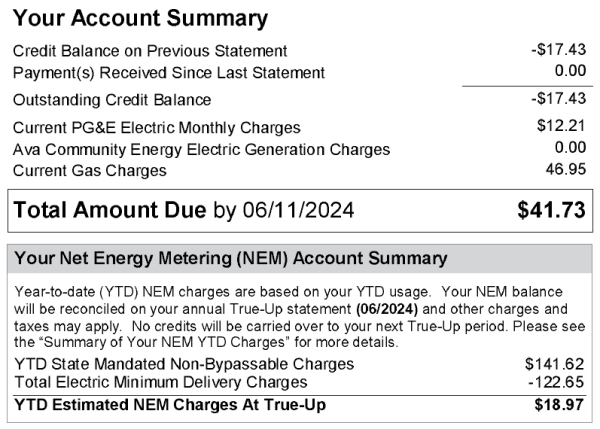Click the Total Electric Minimum Delivery Charges label
The height and width of the screenshot is (429, 600).
pos(160,383)
